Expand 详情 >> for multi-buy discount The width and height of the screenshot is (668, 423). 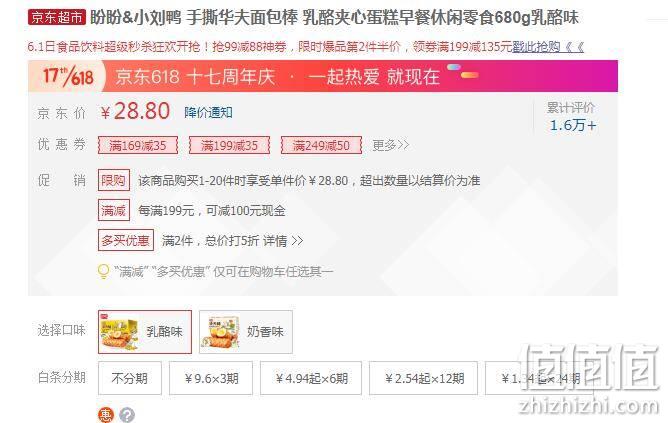pyautogui.click(x=283, y=241)
